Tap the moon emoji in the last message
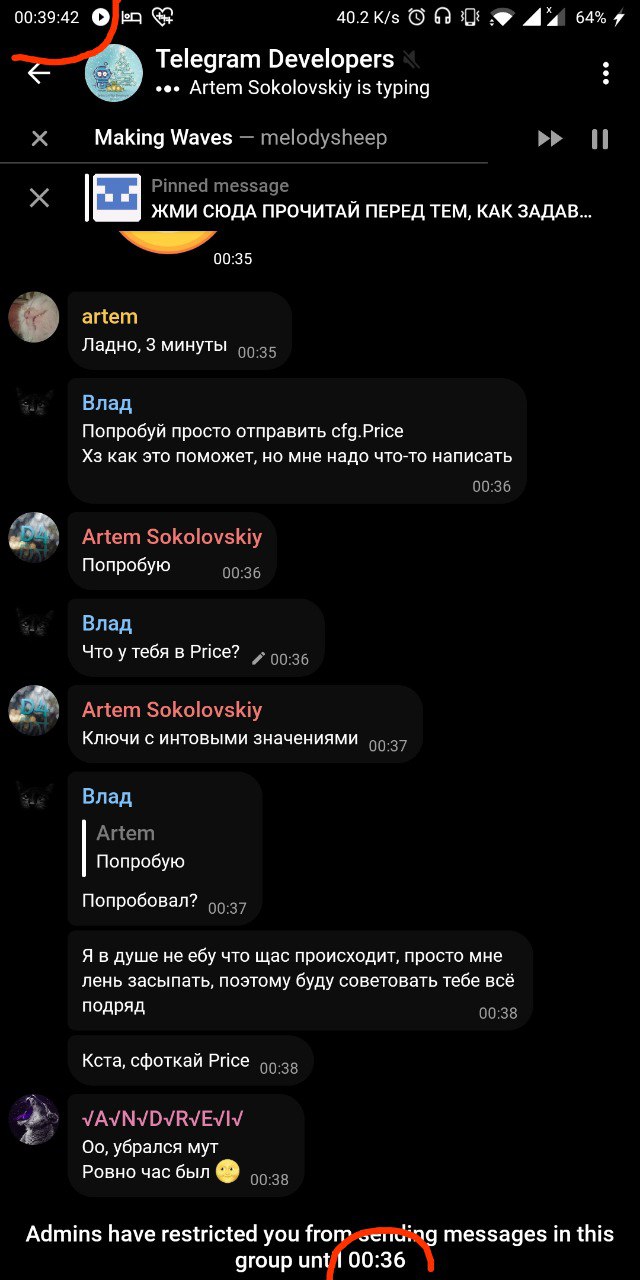 [228, 1173]
